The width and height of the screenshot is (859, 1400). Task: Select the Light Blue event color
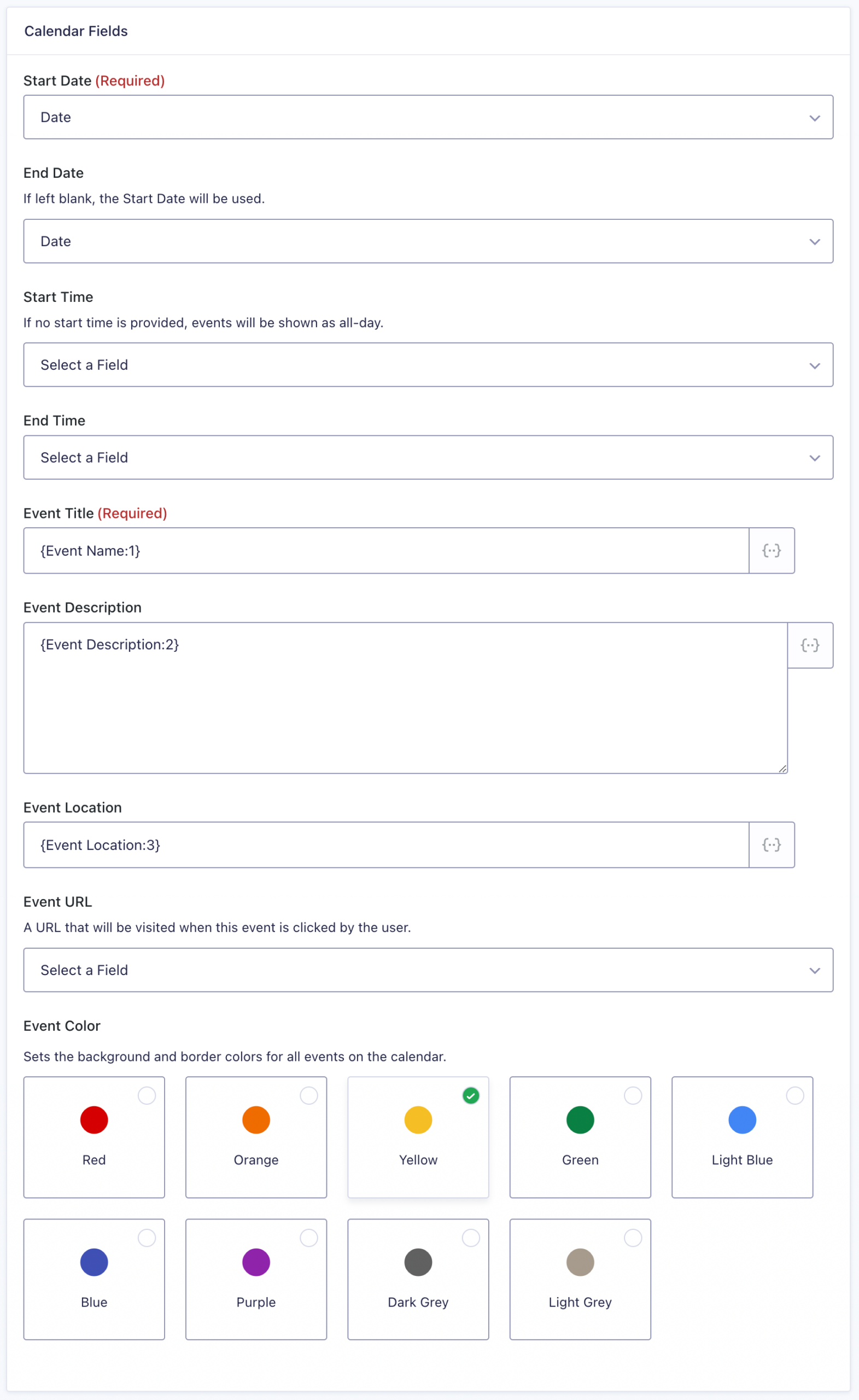(x=742, y=1137)
